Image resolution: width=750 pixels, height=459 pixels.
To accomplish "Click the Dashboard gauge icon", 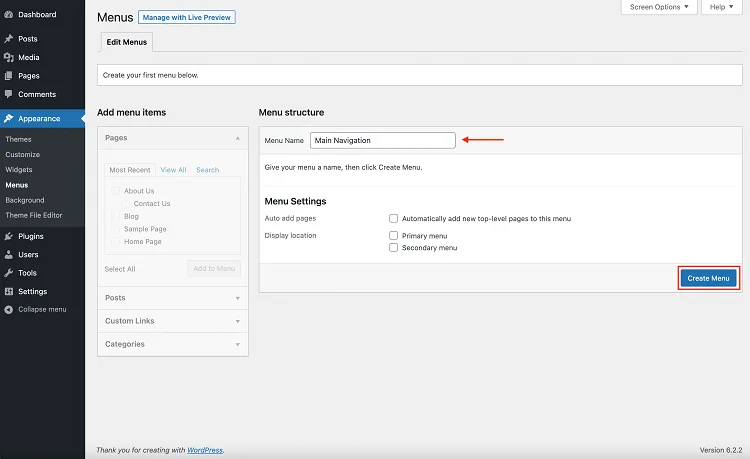I will (8, 14).
